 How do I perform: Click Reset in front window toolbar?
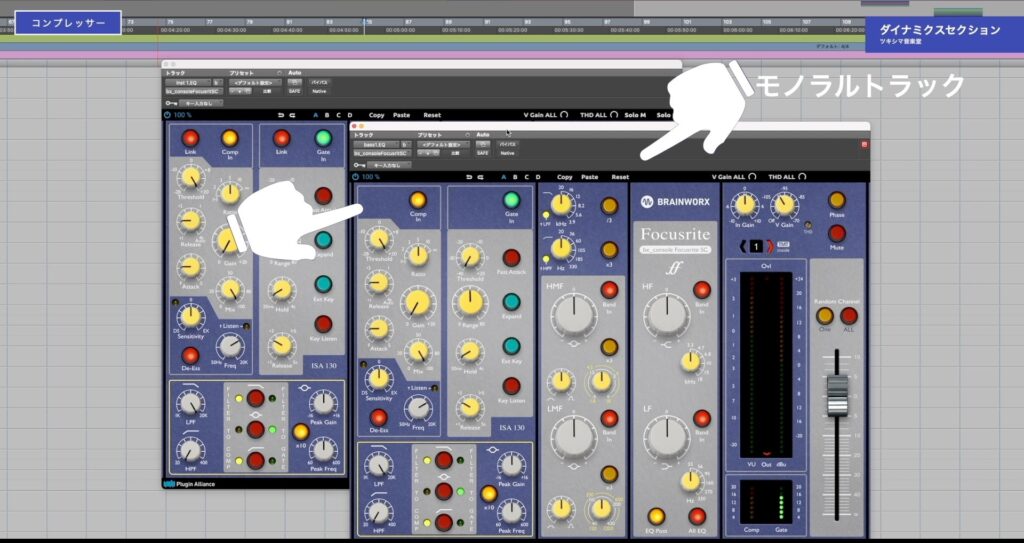(x=620, y=177)
